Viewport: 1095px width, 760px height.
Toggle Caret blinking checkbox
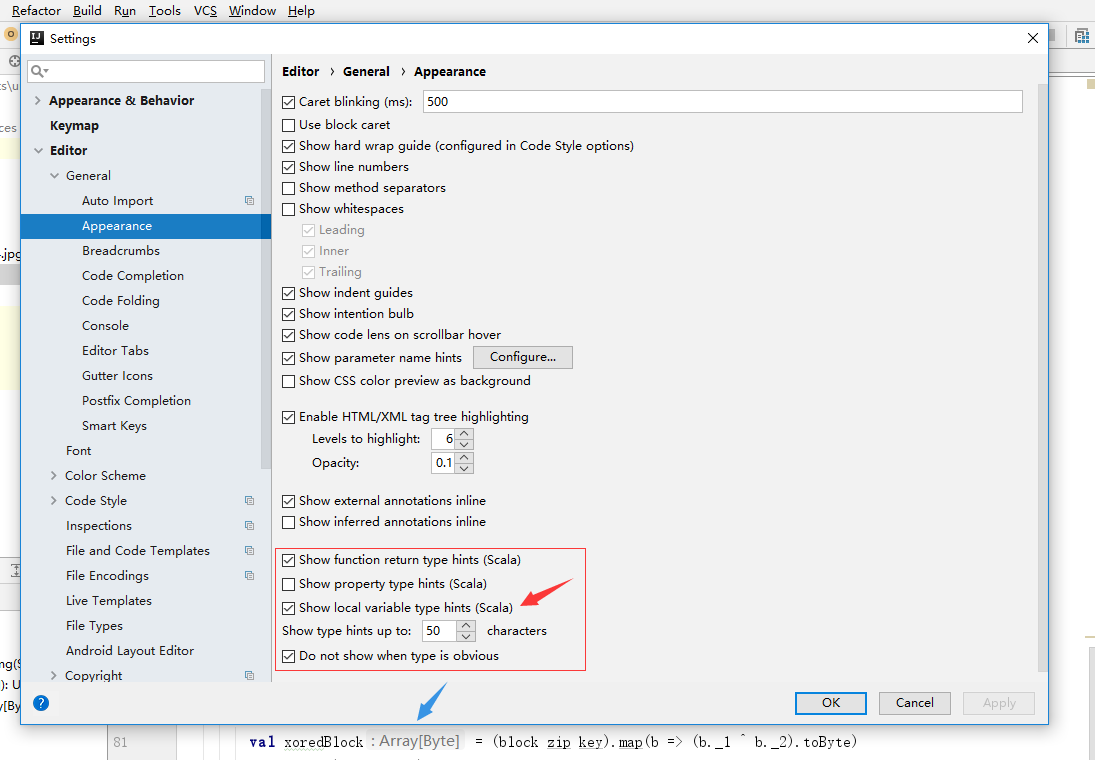pyautogui.click(x=288, y=102)
